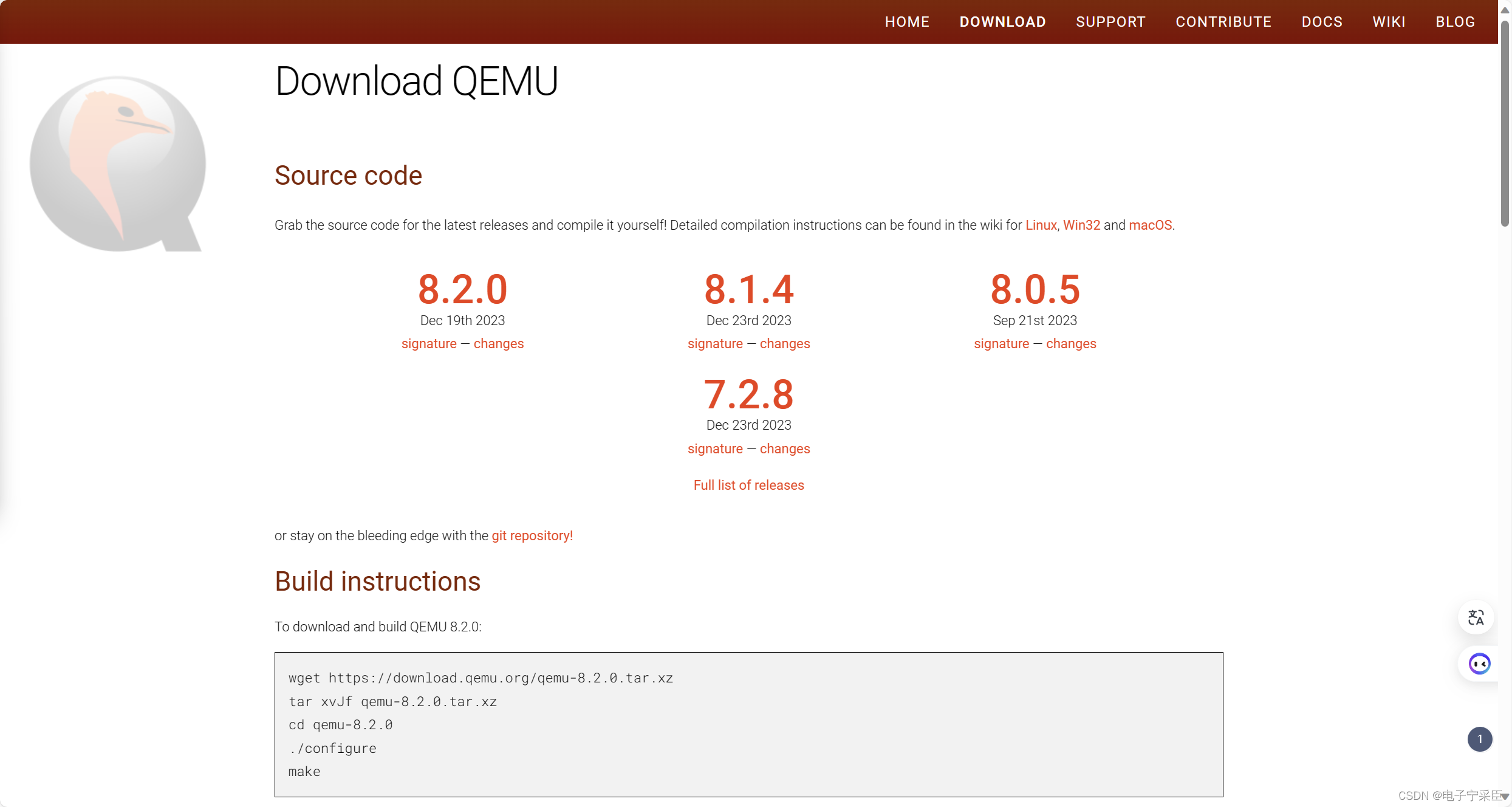This screenshot has width=1512, height=807.
Task: Click the tar xvJf command line
Action: click(x=392, y=701)
